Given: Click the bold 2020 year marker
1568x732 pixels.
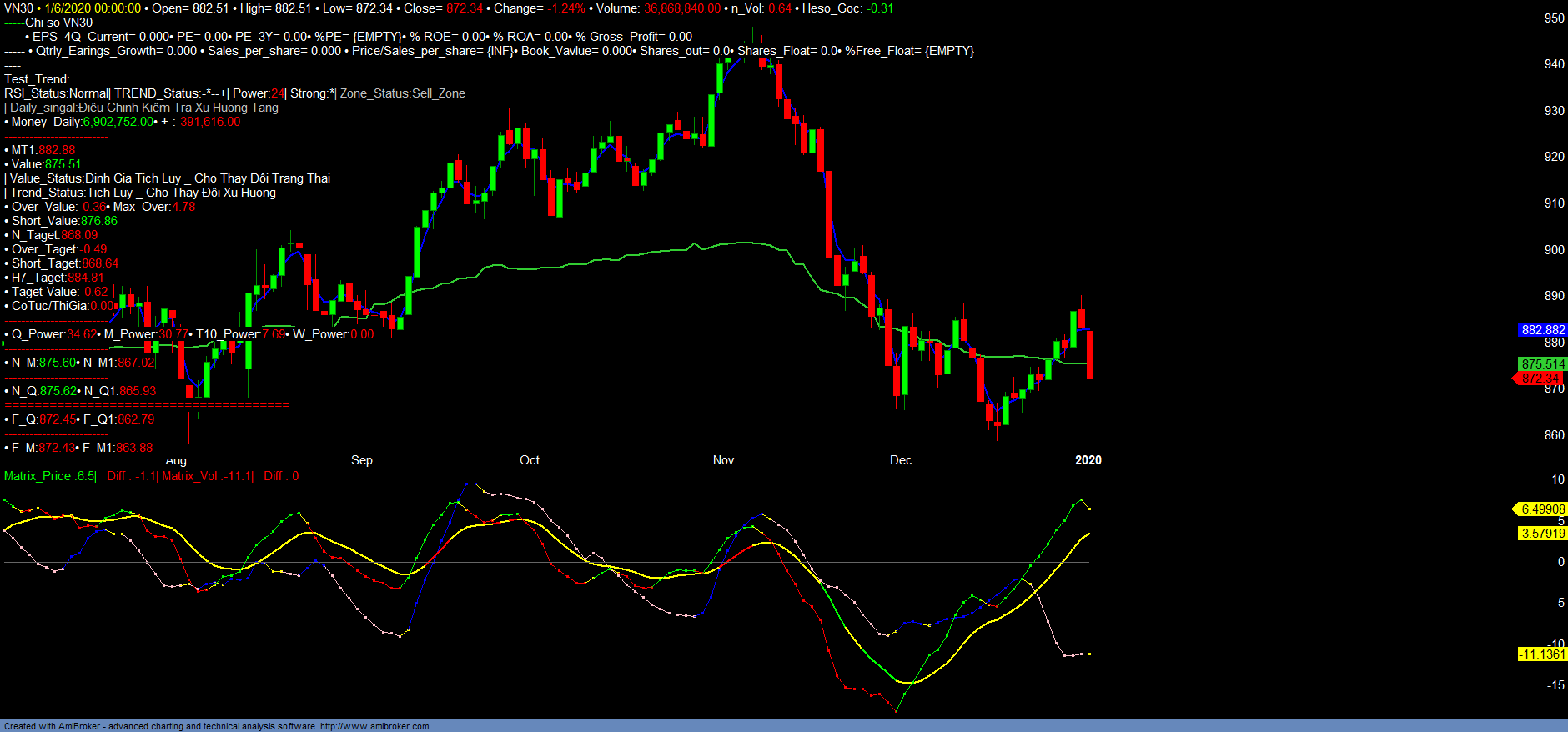Looking at the screenshot, I should coord(1088,460).
